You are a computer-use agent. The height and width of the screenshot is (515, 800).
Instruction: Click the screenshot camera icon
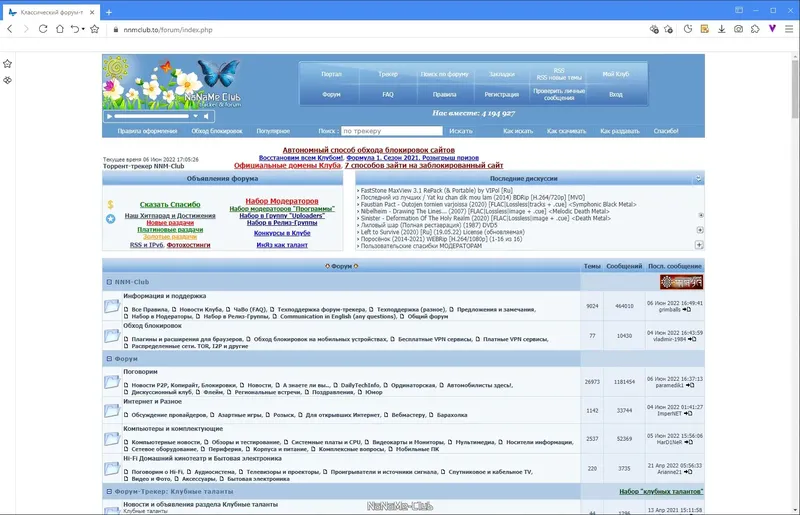(738, 29)
